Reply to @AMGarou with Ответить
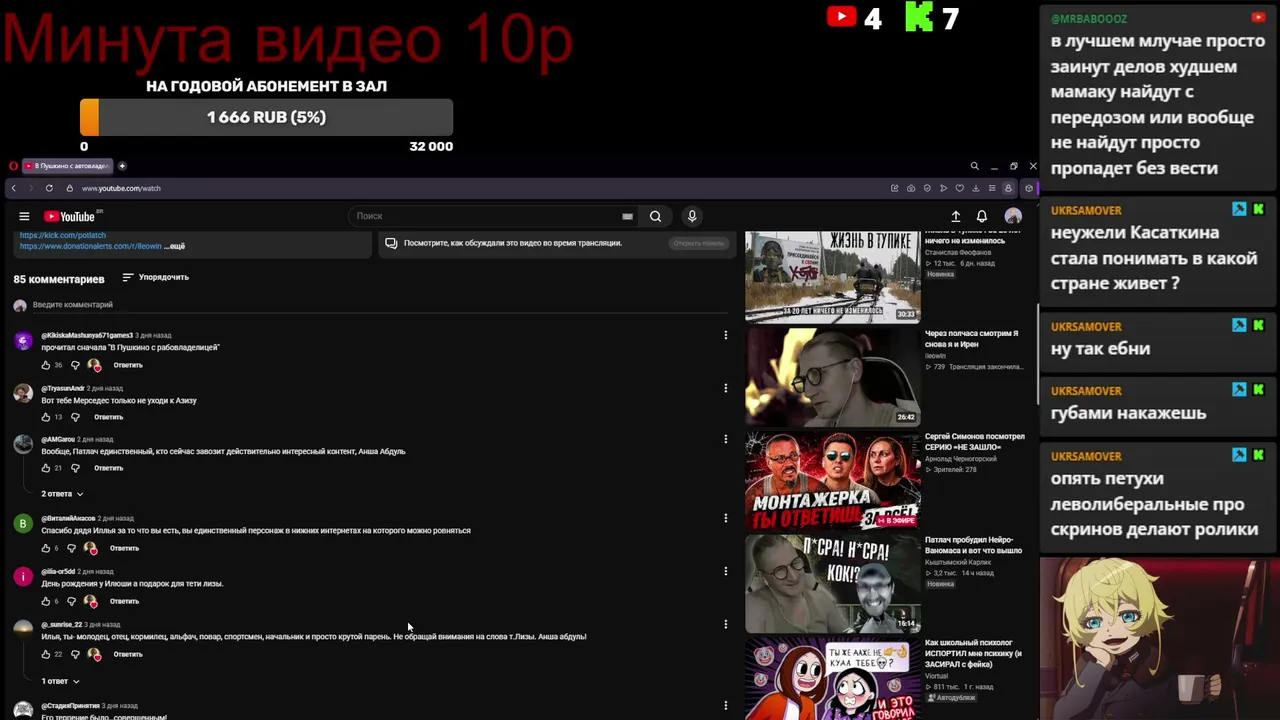The width and height of the screenshot is (1280, 720). (108, 468)
